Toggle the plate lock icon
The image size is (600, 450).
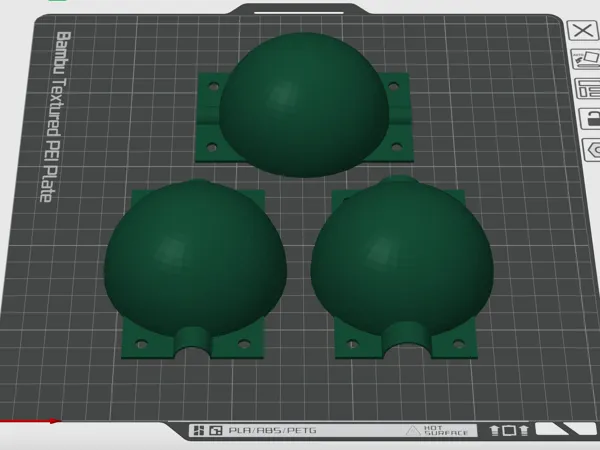[x=590, y=118]
